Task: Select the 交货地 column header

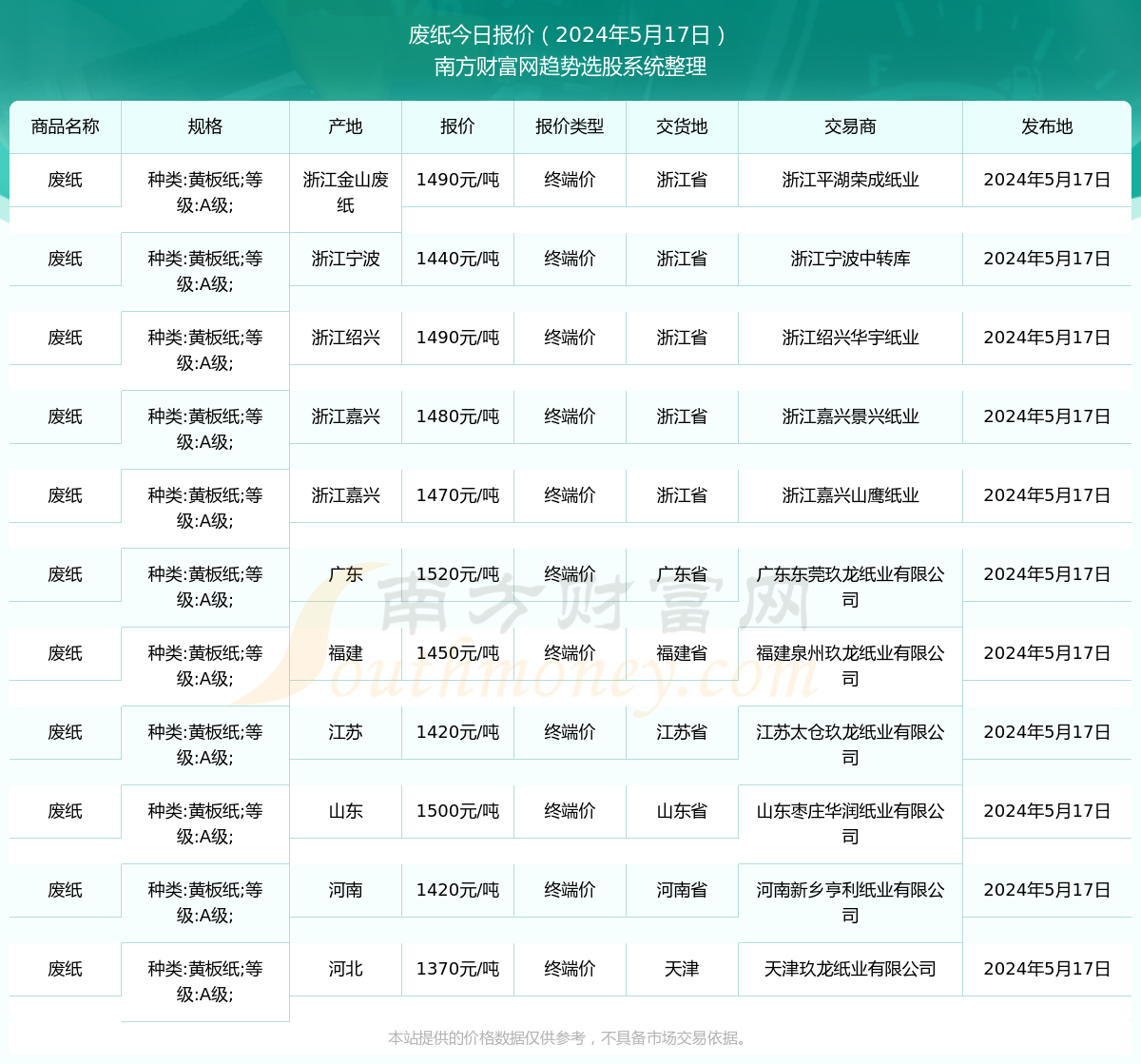Action: (682, 126)
